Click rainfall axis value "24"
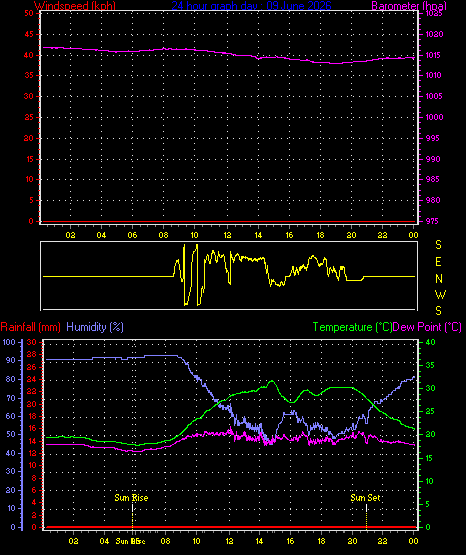The width and height of the screenshot is (466, 555). click(32, 379)
